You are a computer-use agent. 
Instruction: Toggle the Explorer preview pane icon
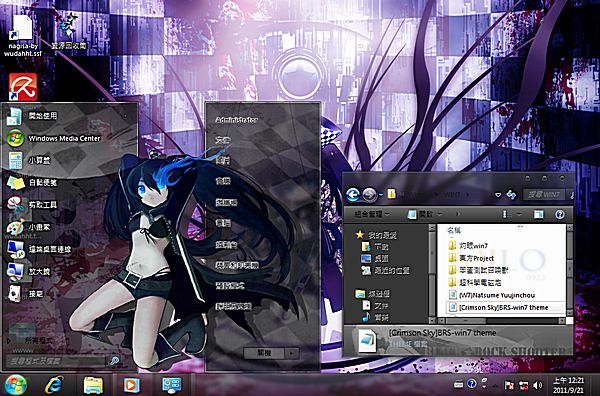pos(538,214)
